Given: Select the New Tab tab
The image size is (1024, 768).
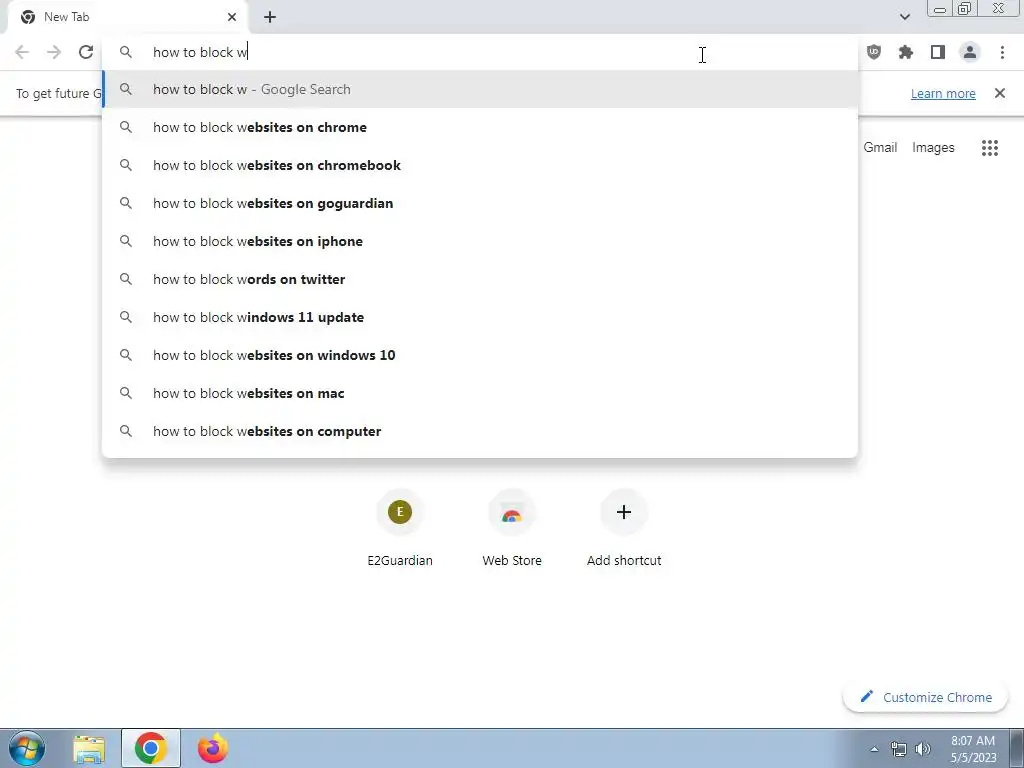Looking at the screenshot, I should [x=128, y=17].
